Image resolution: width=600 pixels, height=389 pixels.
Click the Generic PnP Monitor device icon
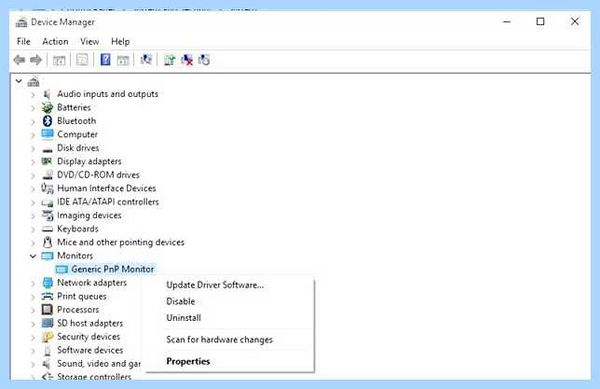pos(62,269)
